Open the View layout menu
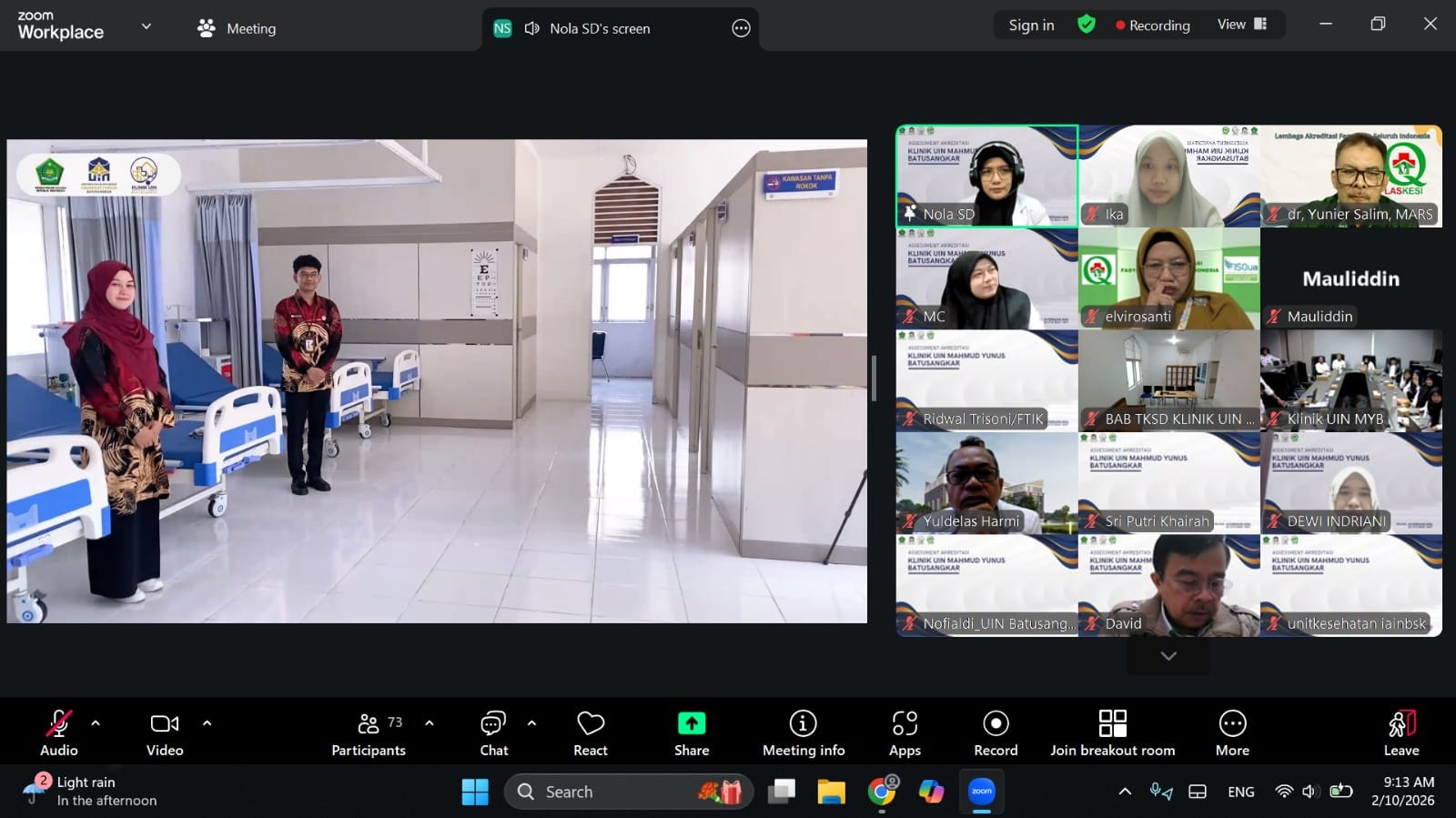Viewport: 1456px width, 818px height. pyautogui.click(x=1241, y=25)
